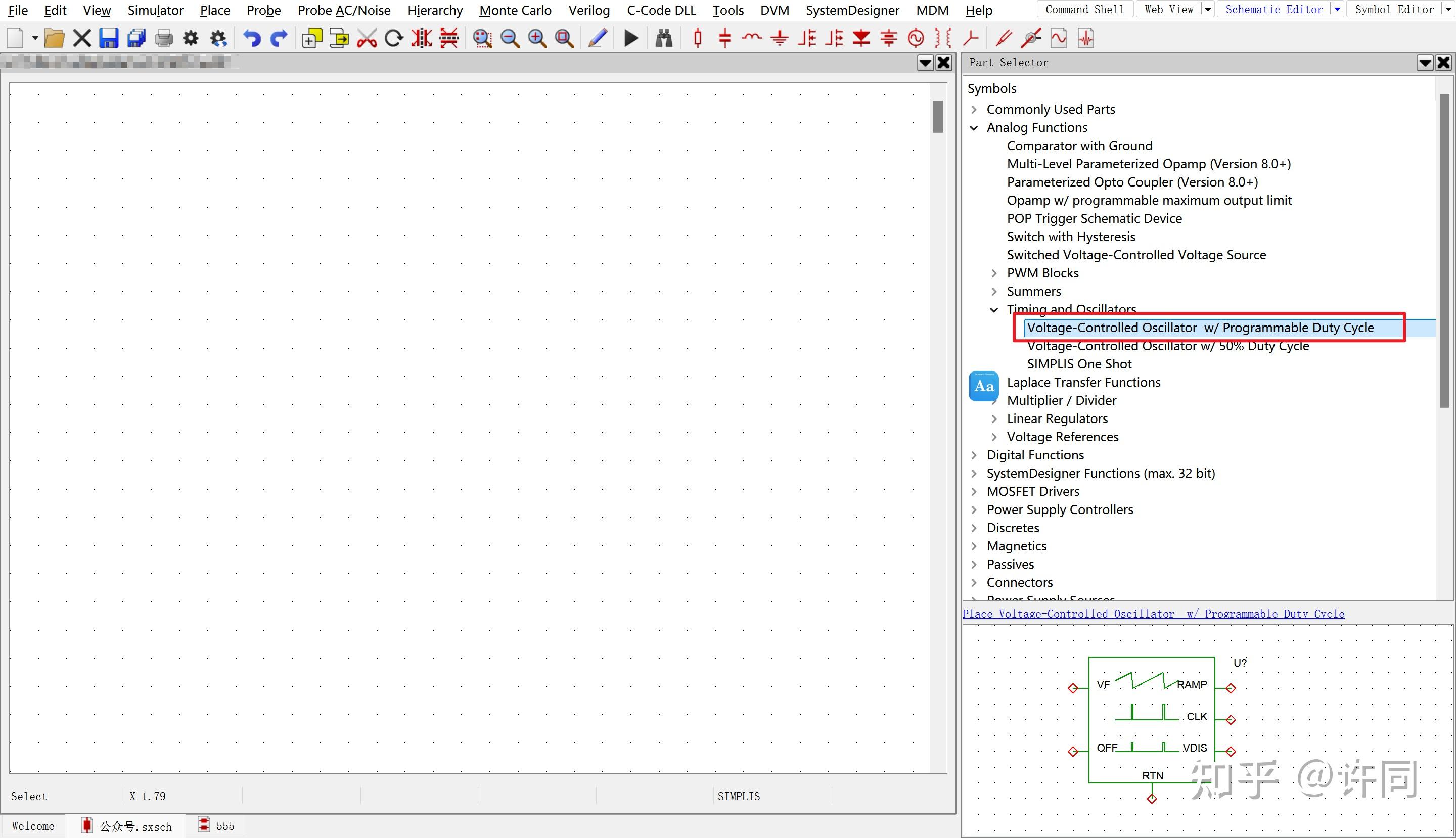Click the schematic canvas vertical scrollbar
Image resolution: width=1456 pixels, height=838 pixels.
coord(938,117)
